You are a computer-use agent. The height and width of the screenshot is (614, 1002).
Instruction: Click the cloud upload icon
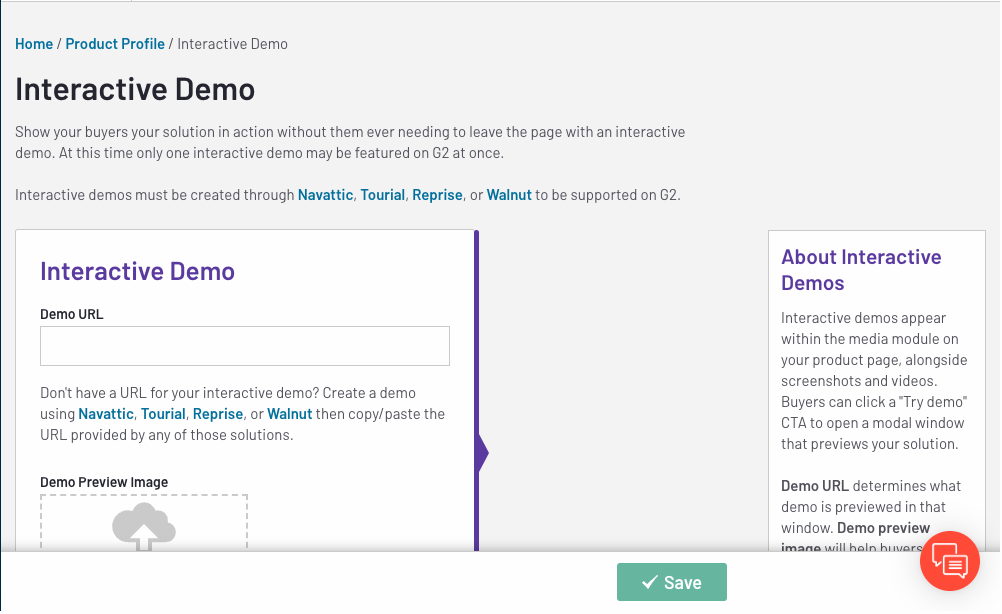tap(144, 526)
